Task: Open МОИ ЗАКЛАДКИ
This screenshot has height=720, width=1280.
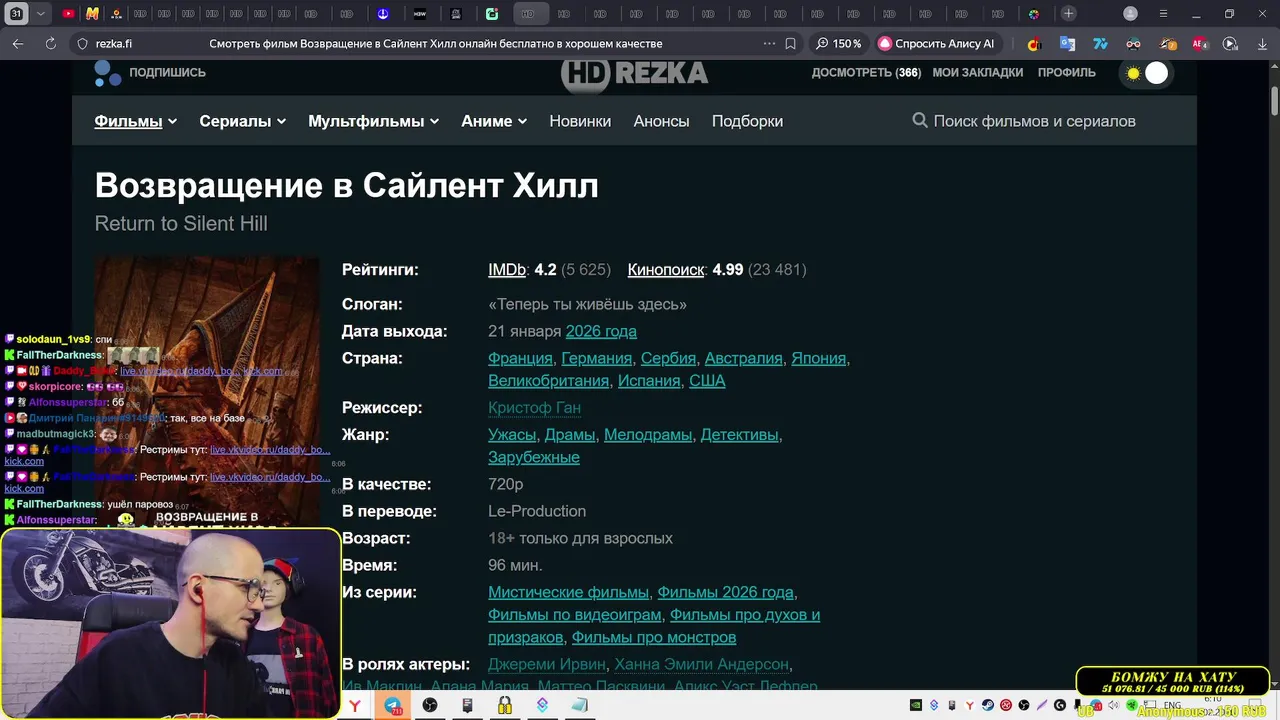Action: point(978,73)
